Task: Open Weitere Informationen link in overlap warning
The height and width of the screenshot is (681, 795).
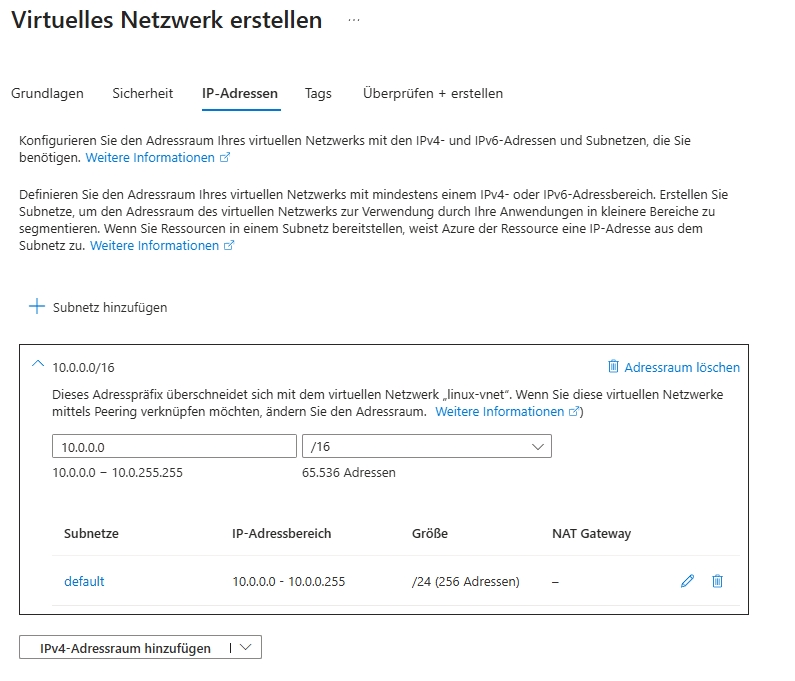Action: (500, 412)
